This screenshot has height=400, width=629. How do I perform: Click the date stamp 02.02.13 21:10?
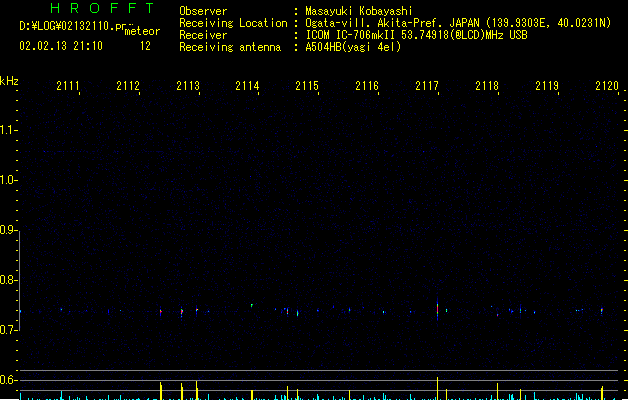61,46
